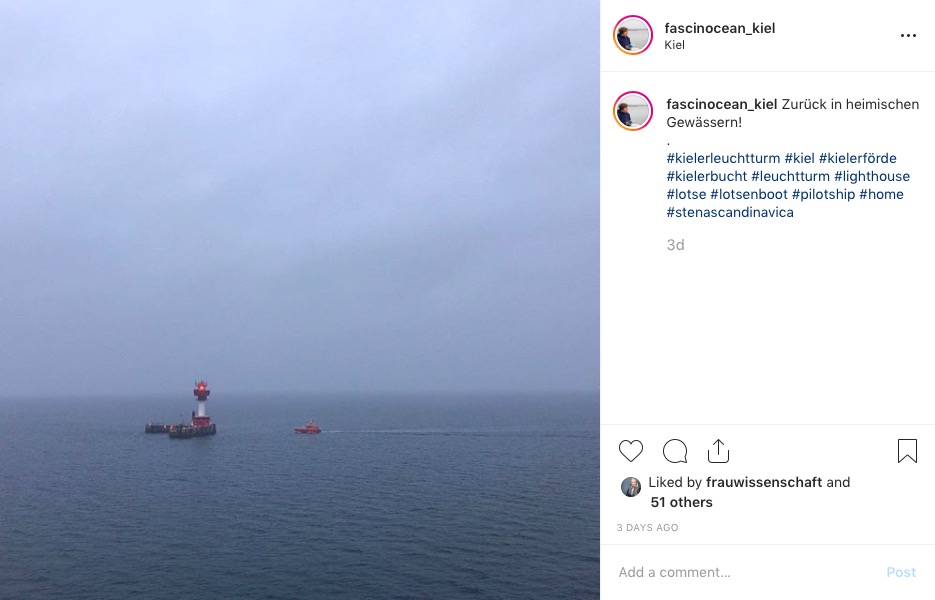Open the header profile picture of fascinocean_kiel
Image resolution: width=935 pixels, height=600 pixels.
(x=633, y=35)
